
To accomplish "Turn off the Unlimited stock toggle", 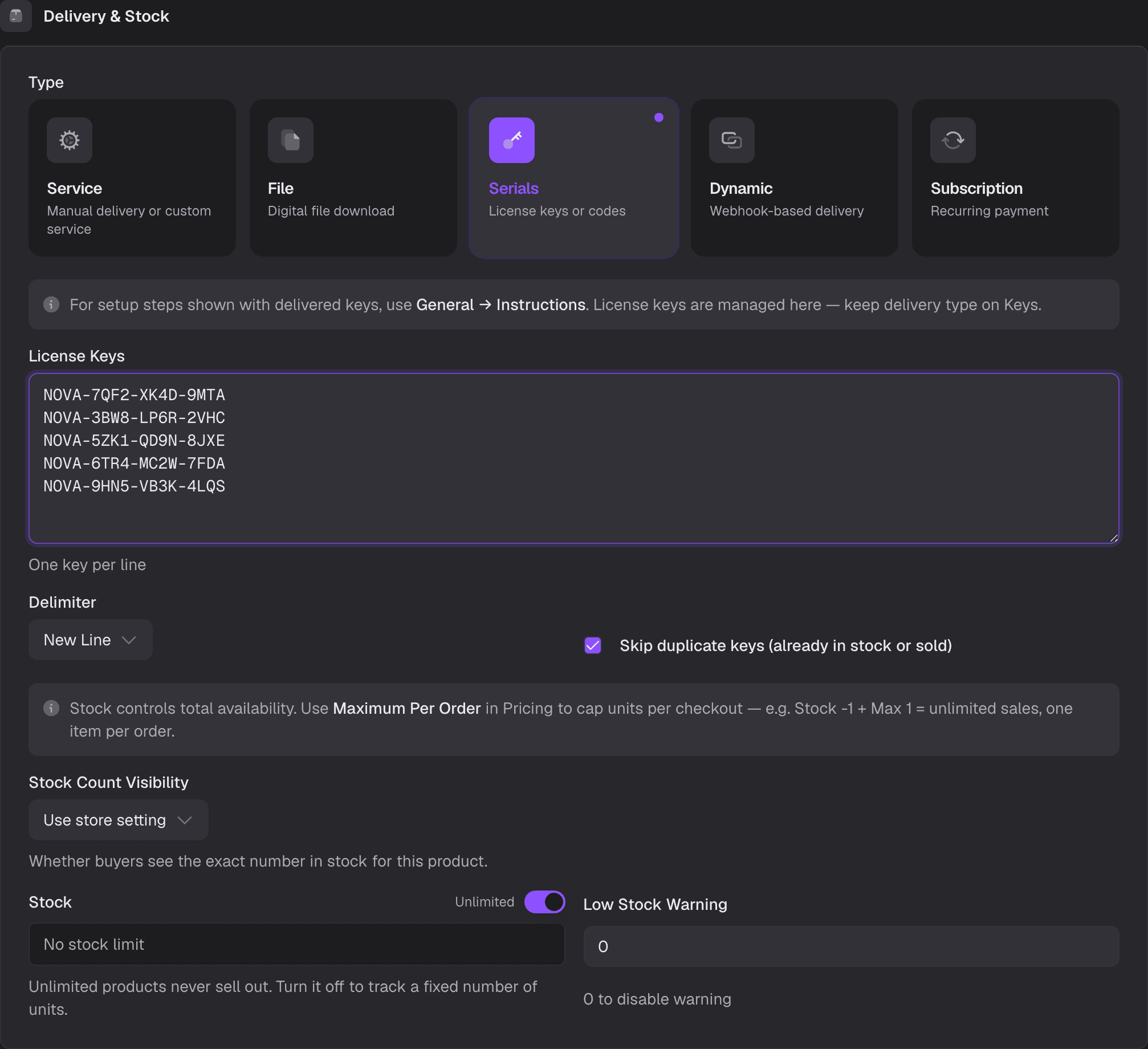I will point(545,902).
